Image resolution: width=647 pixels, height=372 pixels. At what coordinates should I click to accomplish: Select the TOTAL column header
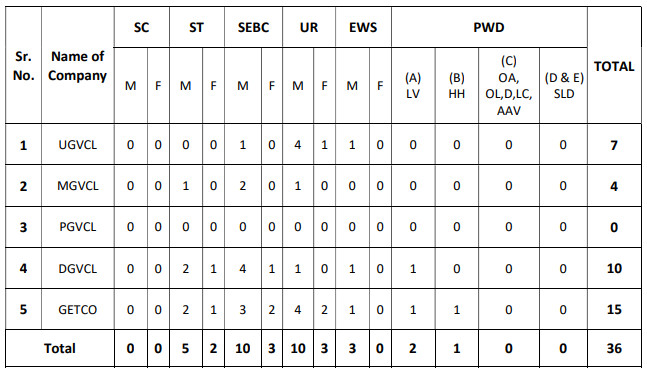coord(614,66)
